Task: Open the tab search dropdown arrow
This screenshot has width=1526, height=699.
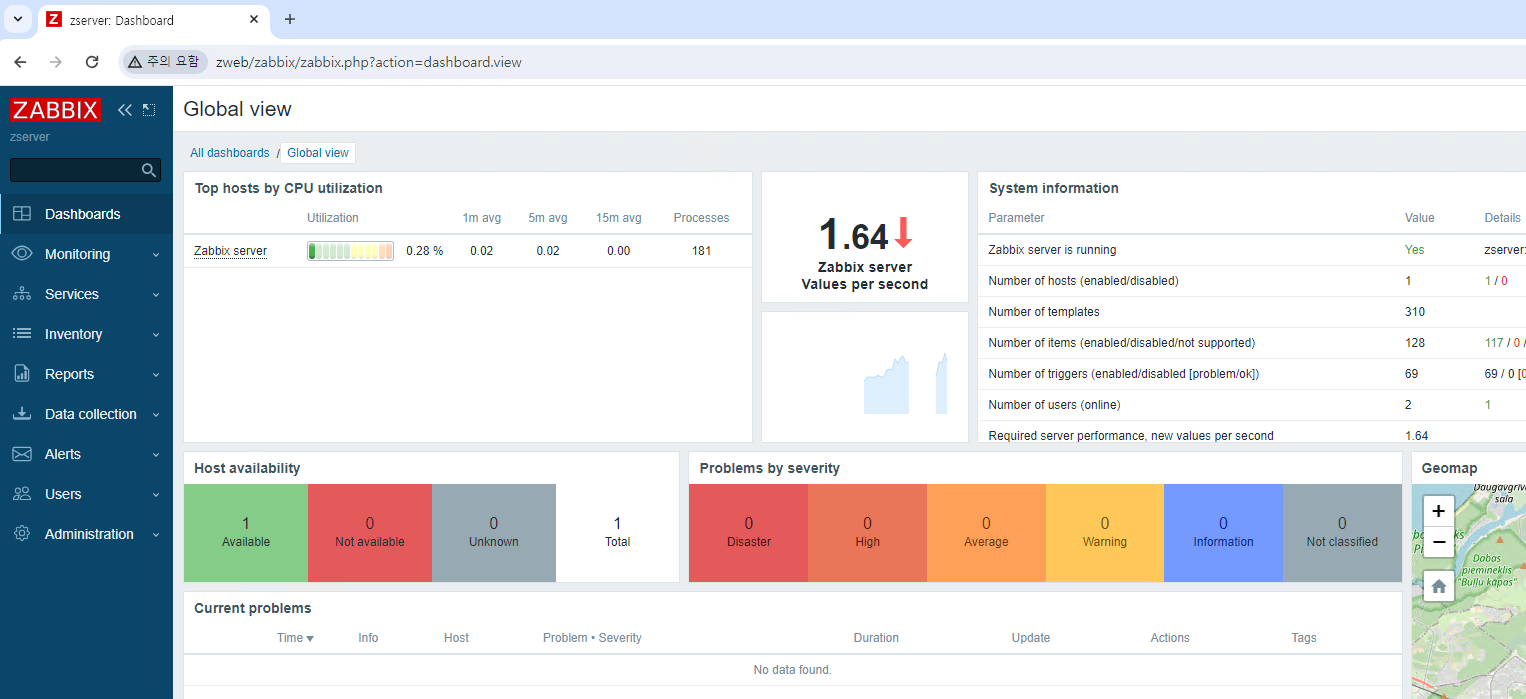Action: click(17, 19)
